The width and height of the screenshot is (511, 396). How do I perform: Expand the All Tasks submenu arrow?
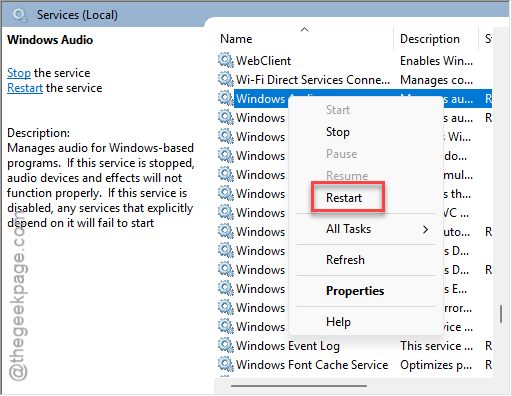[x=425, y=229]
